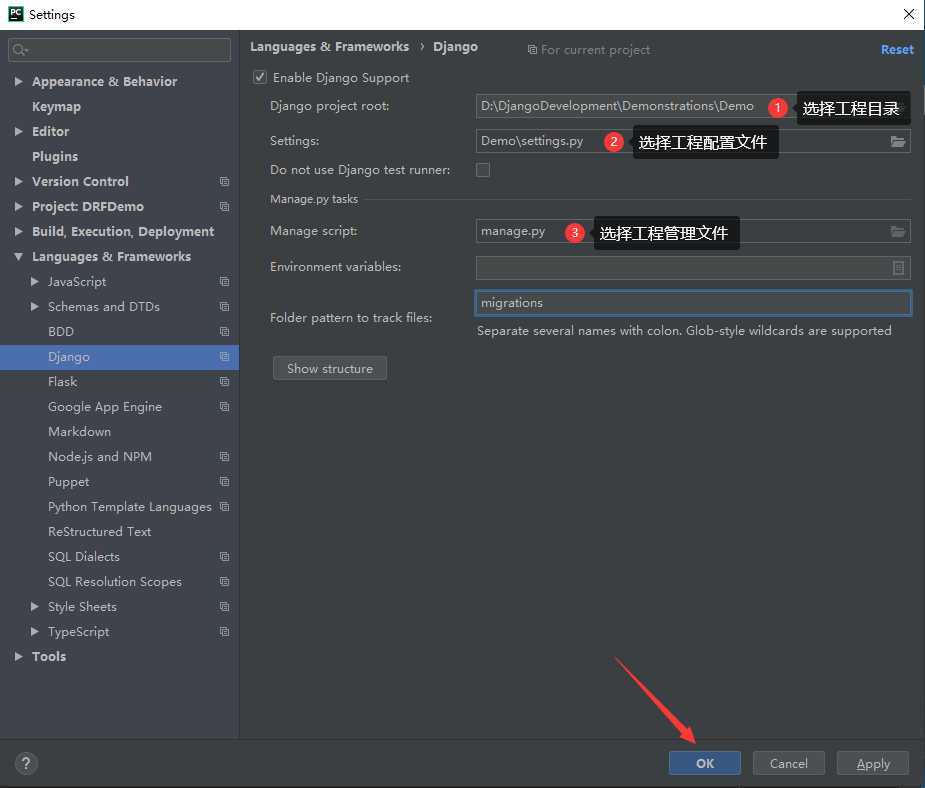Expand Build, Execution, Deployment arrow
Image resolution: width=925 pixels, height=788 pixels.
pos(18,231)
